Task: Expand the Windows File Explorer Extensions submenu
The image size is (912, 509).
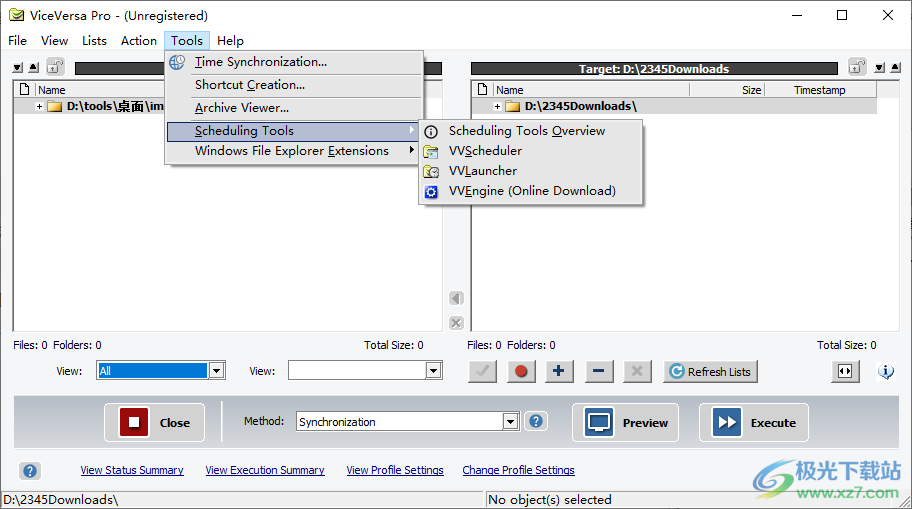Action: [x=291, y=151]
